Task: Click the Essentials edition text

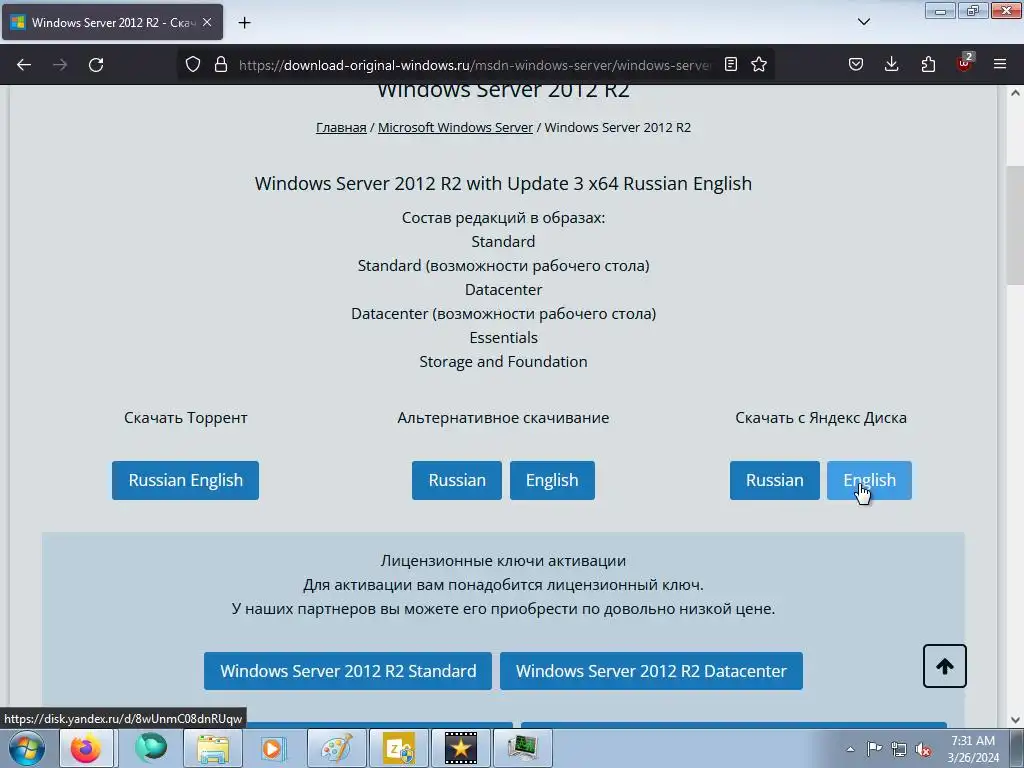Action: tap(503, 338)
